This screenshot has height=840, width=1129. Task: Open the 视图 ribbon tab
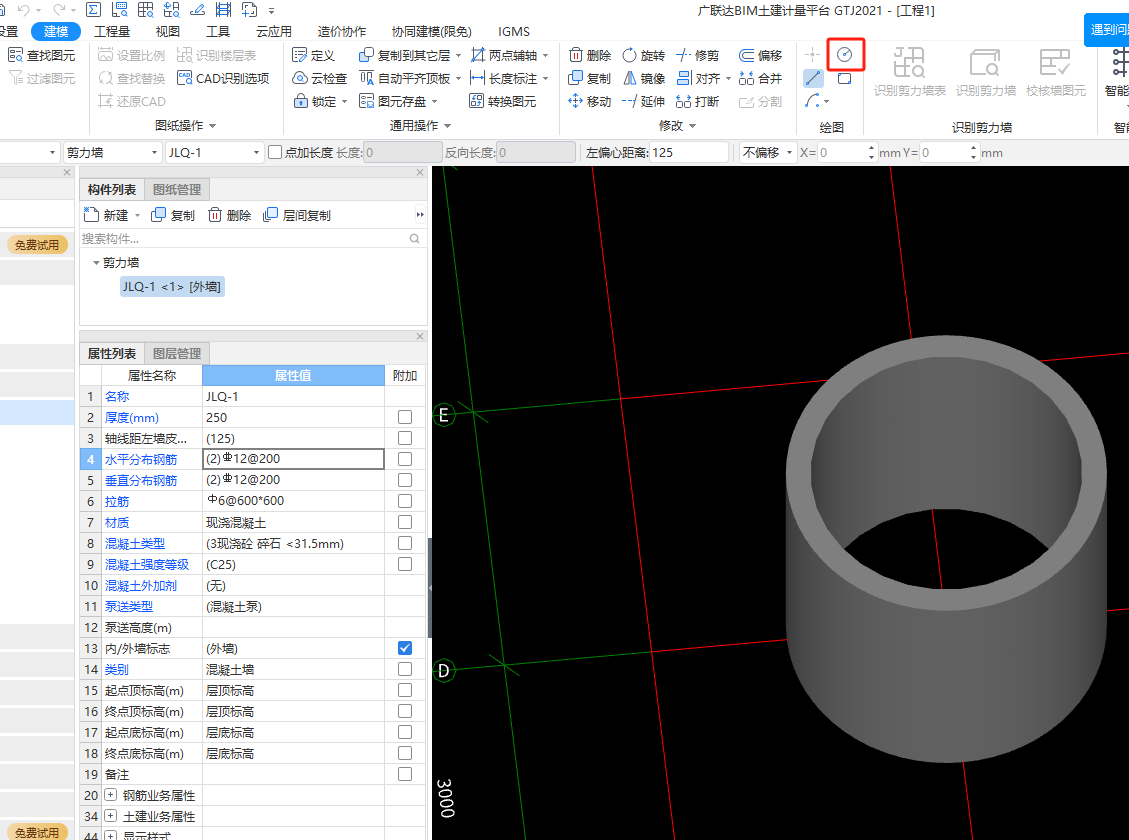click(168, 32)
